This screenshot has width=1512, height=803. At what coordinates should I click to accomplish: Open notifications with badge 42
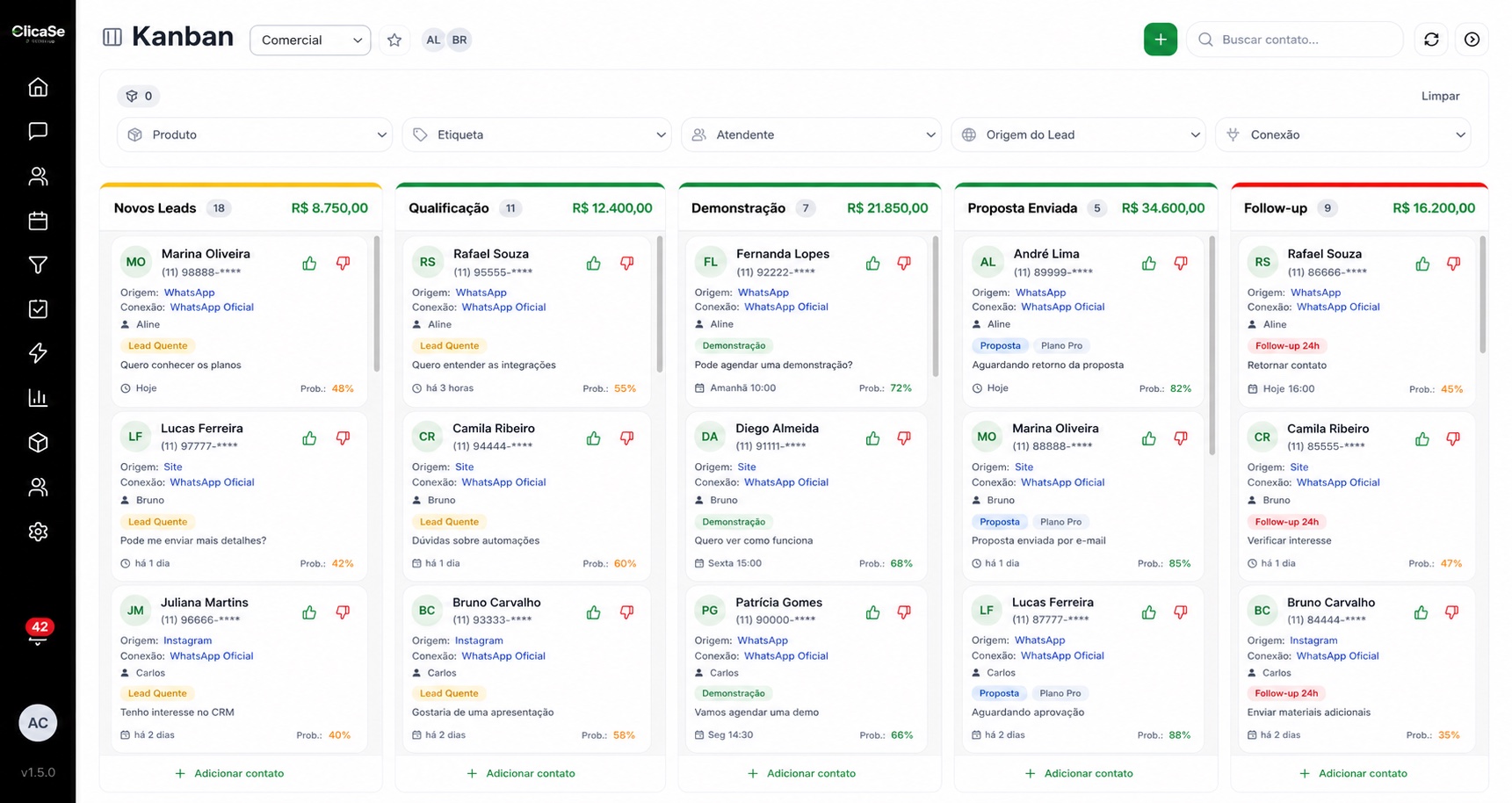(38, 633)
